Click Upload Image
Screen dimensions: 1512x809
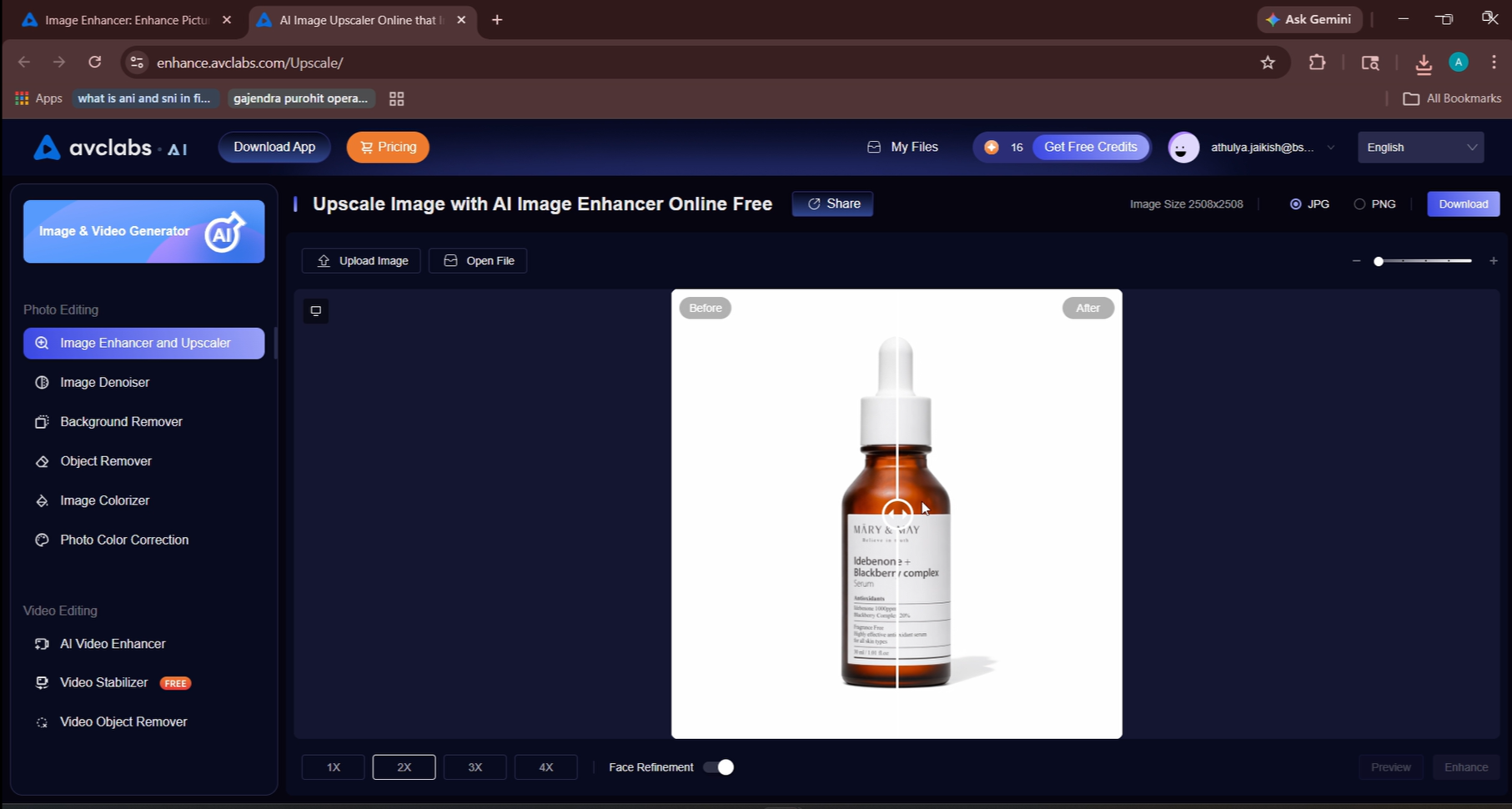361,260
